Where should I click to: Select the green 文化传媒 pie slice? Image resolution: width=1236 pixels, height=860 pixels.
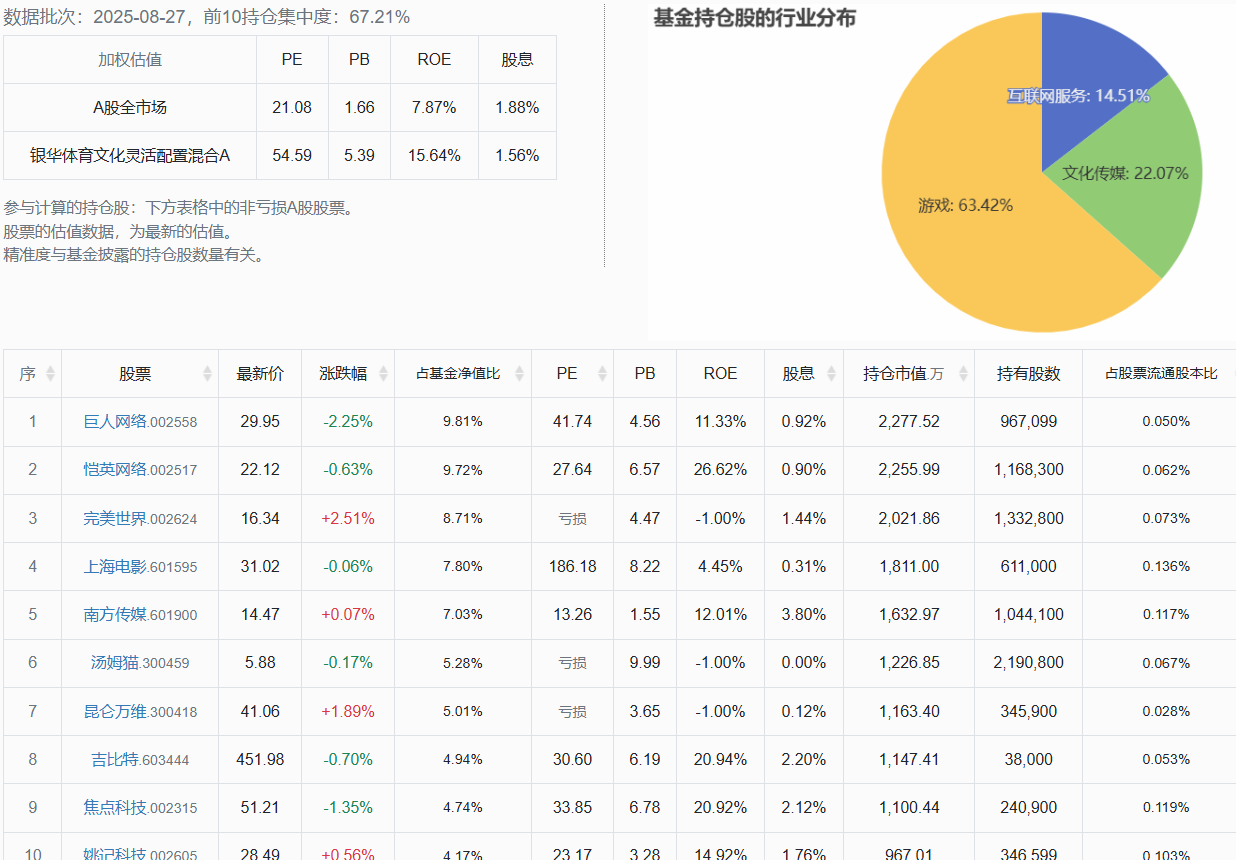(1125, 173)
